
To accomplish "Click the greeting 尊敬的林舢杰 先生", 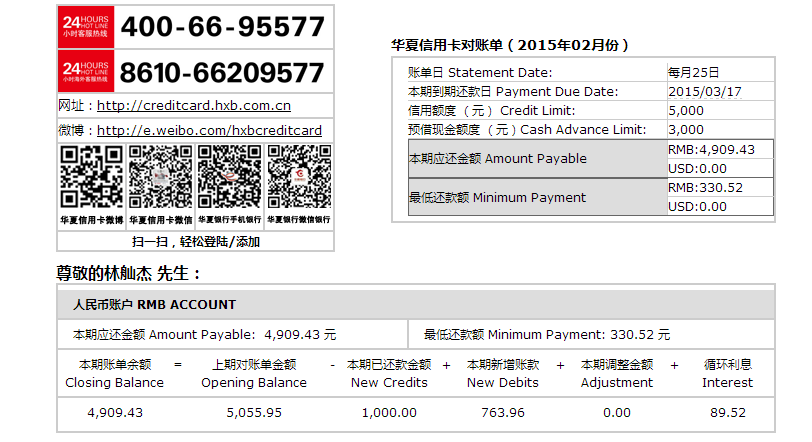I will tap(128, 273).
